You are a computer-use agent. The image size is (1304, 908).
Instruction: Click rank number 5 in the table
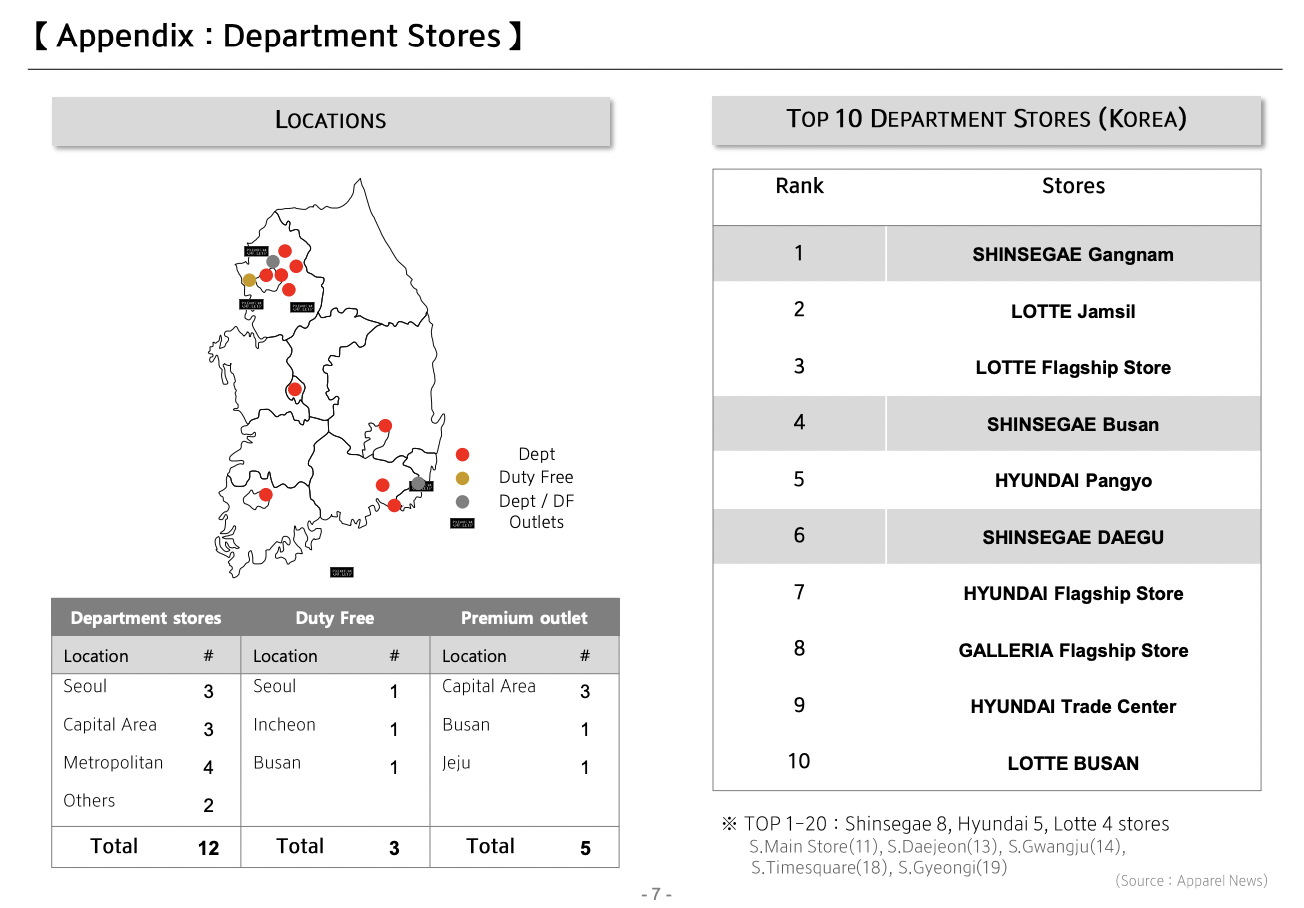[x=799, y=479]
